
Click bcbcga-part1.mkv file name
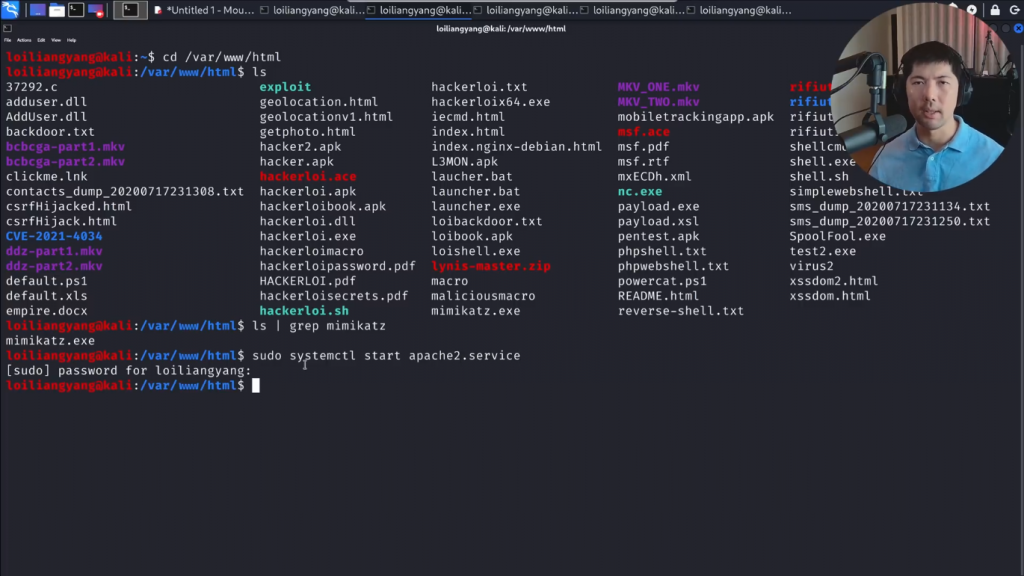click(x=65, y=147)
